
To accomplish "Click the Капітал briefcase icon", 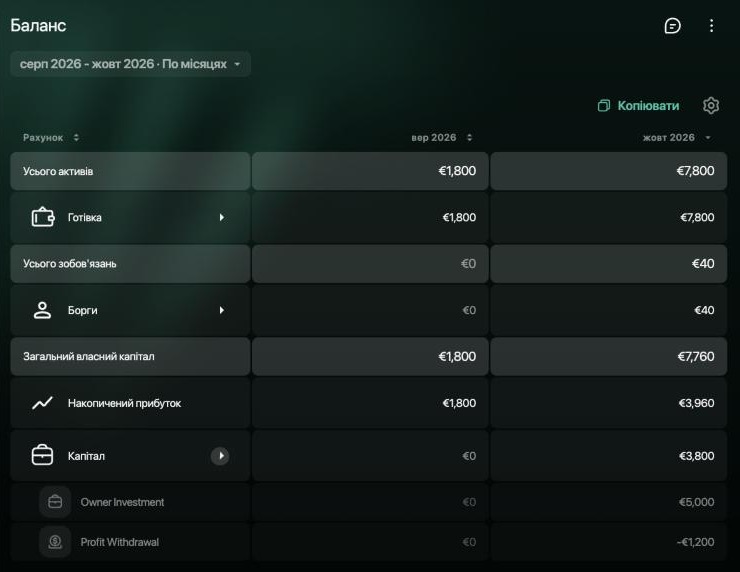I will pos(42,455).
